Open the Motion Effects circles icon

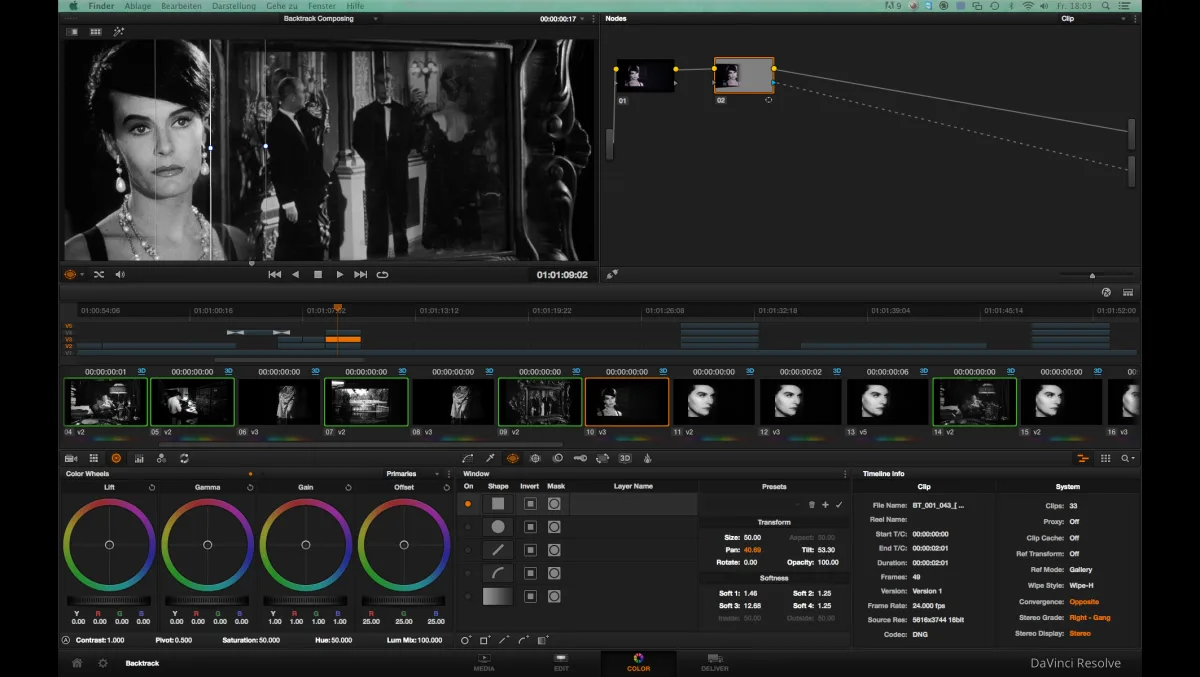coord(161,458)
